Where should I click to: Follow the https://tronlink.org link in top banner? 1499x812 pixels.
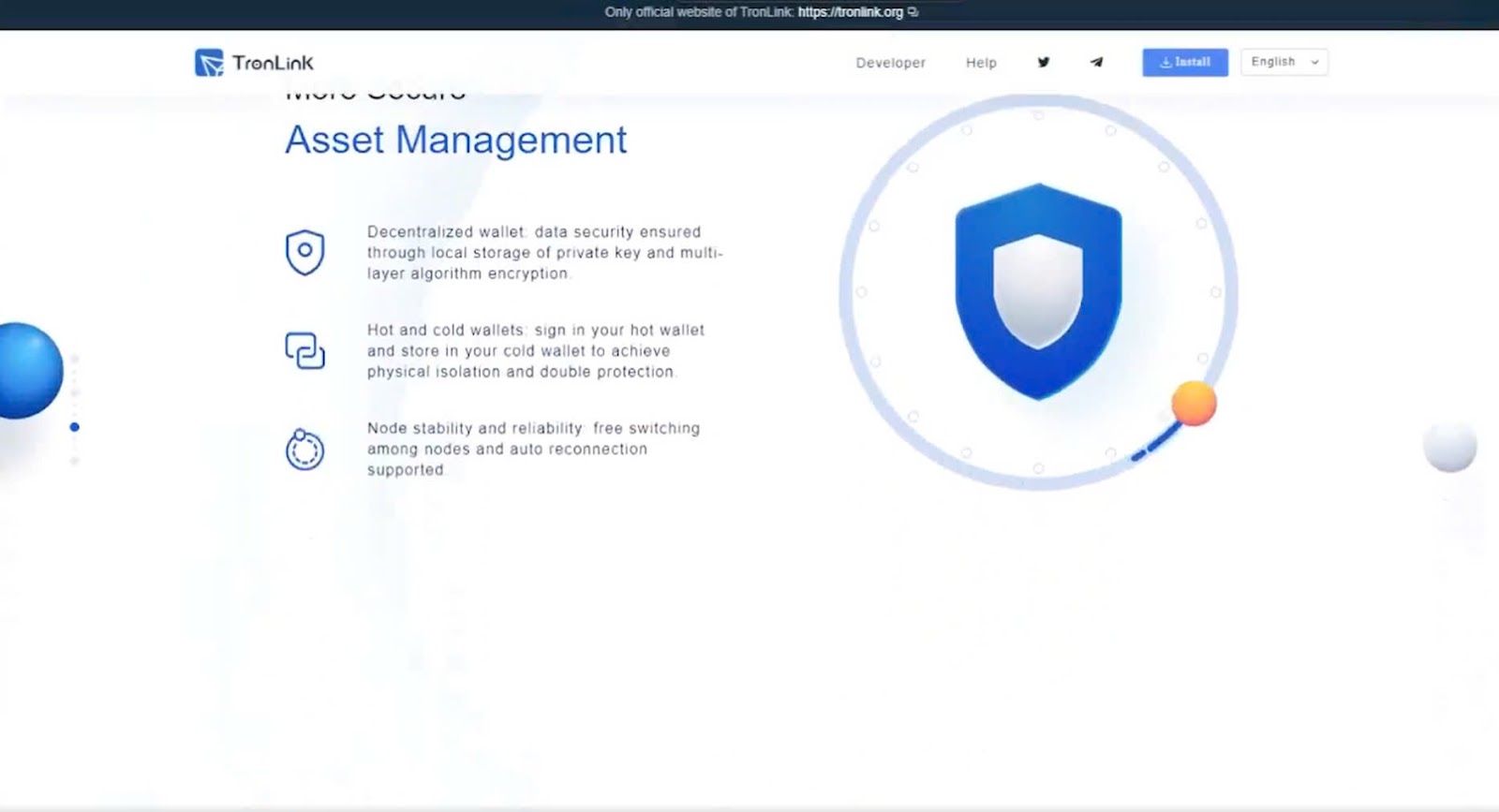(x=850, y=12)
